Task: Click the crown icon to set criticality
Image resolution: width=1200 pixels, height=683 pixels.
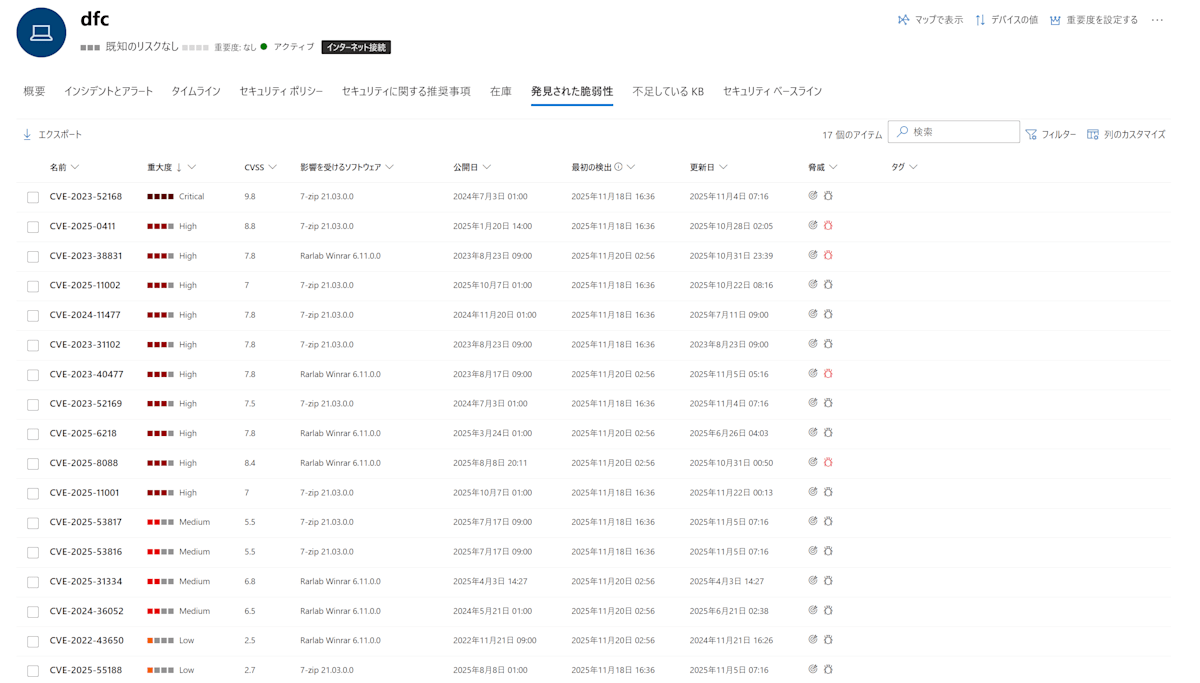Action: 1055,20
